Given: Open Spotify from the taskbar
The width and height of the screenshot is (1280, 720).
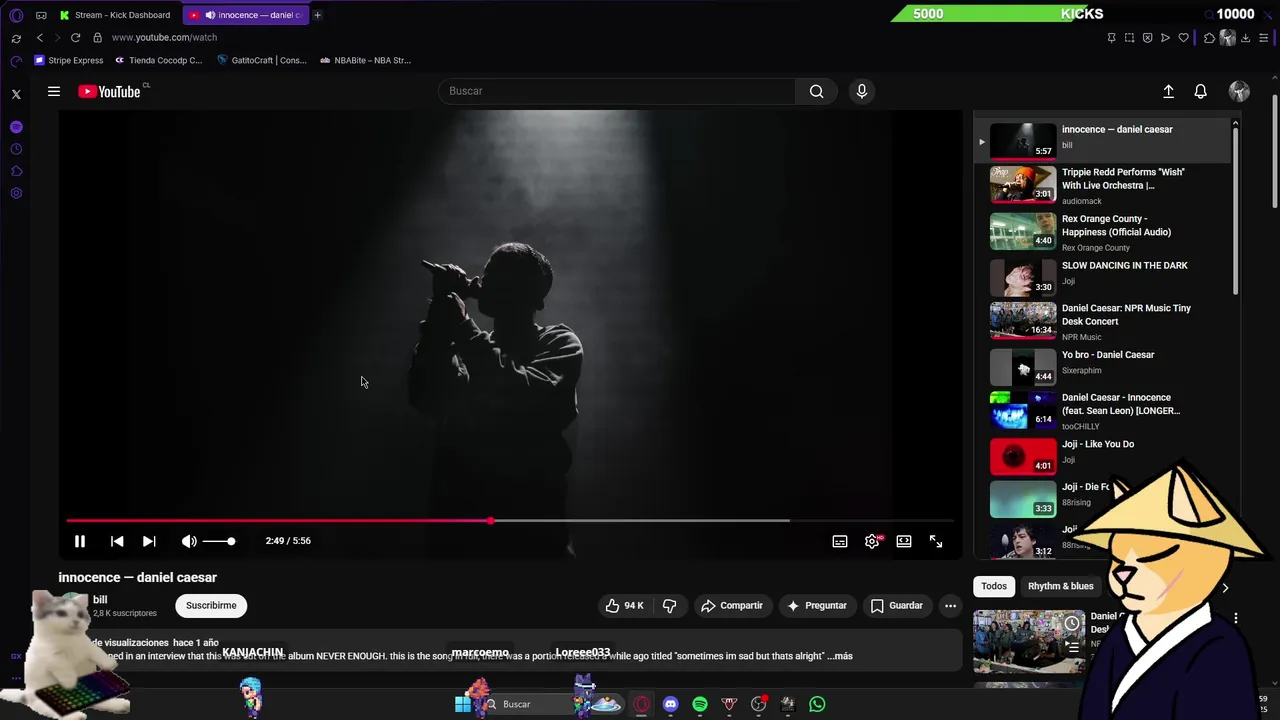Looking at the screenshot, I should pos(700,704).
